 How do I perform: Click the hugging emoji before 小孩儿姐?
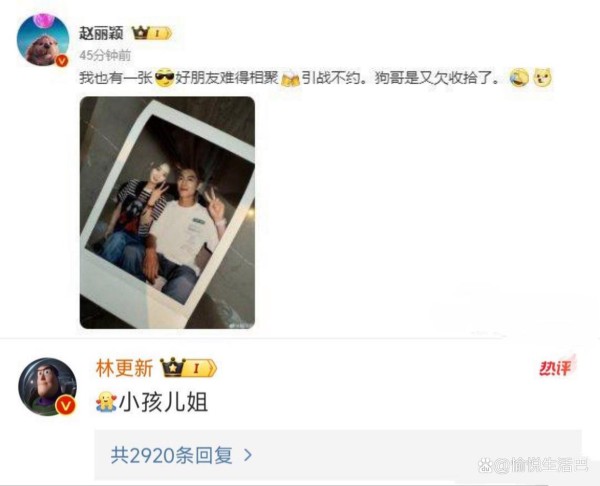106,402
